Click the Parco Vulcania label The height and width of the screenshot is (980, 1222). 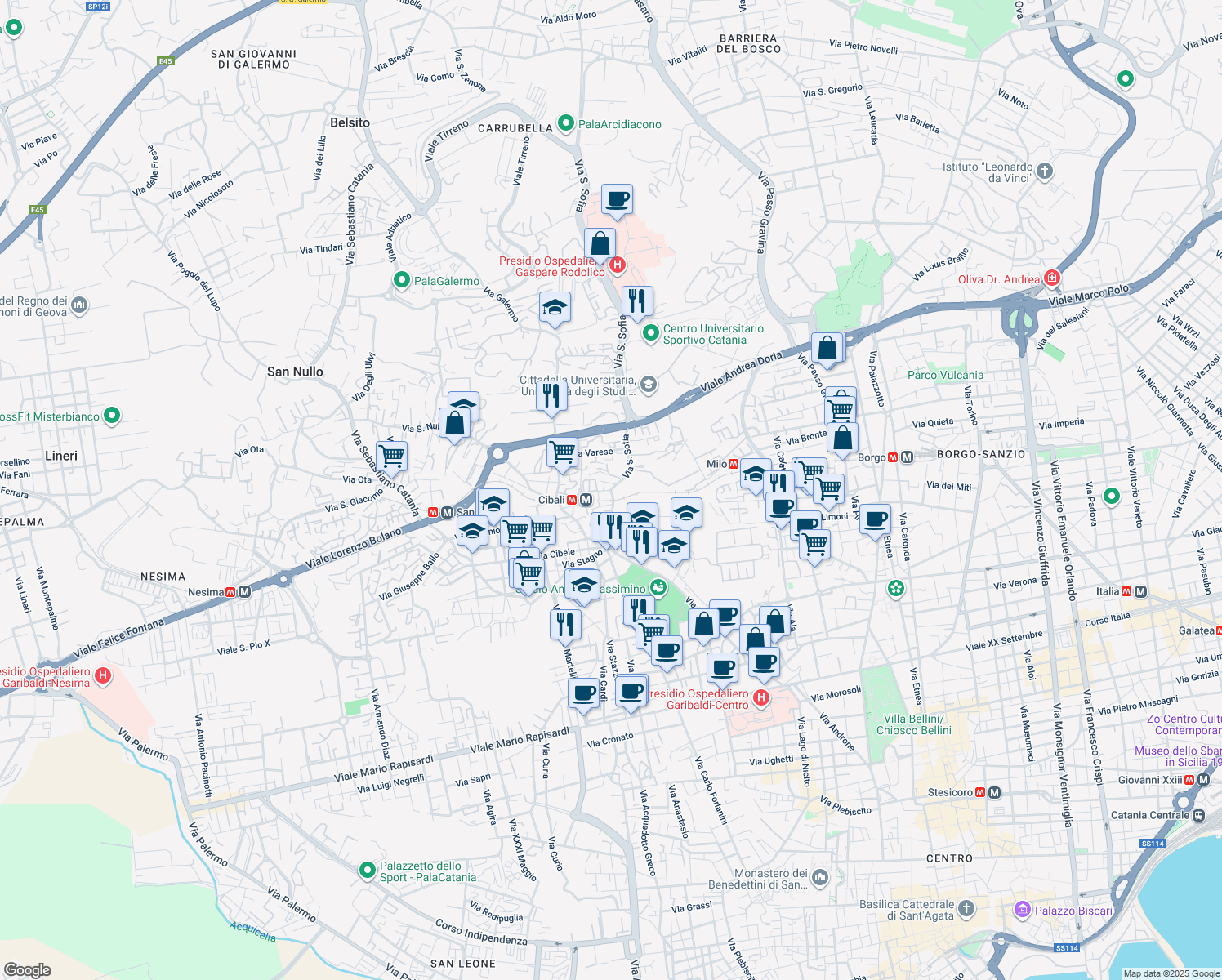click(946, 375)
